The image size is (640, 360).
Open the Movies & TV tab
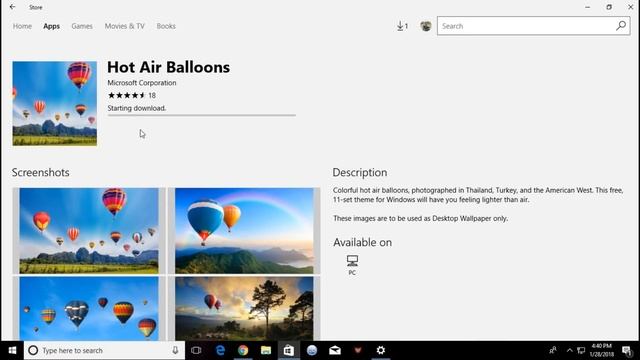pos(124,26)
